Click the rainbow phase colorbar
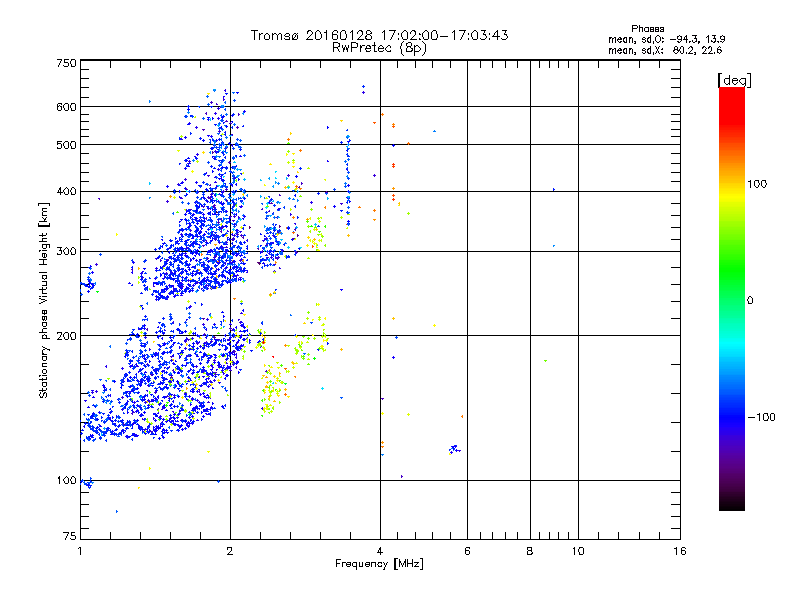Viewport: 800px width, 600px height. [x=732, y=298]
